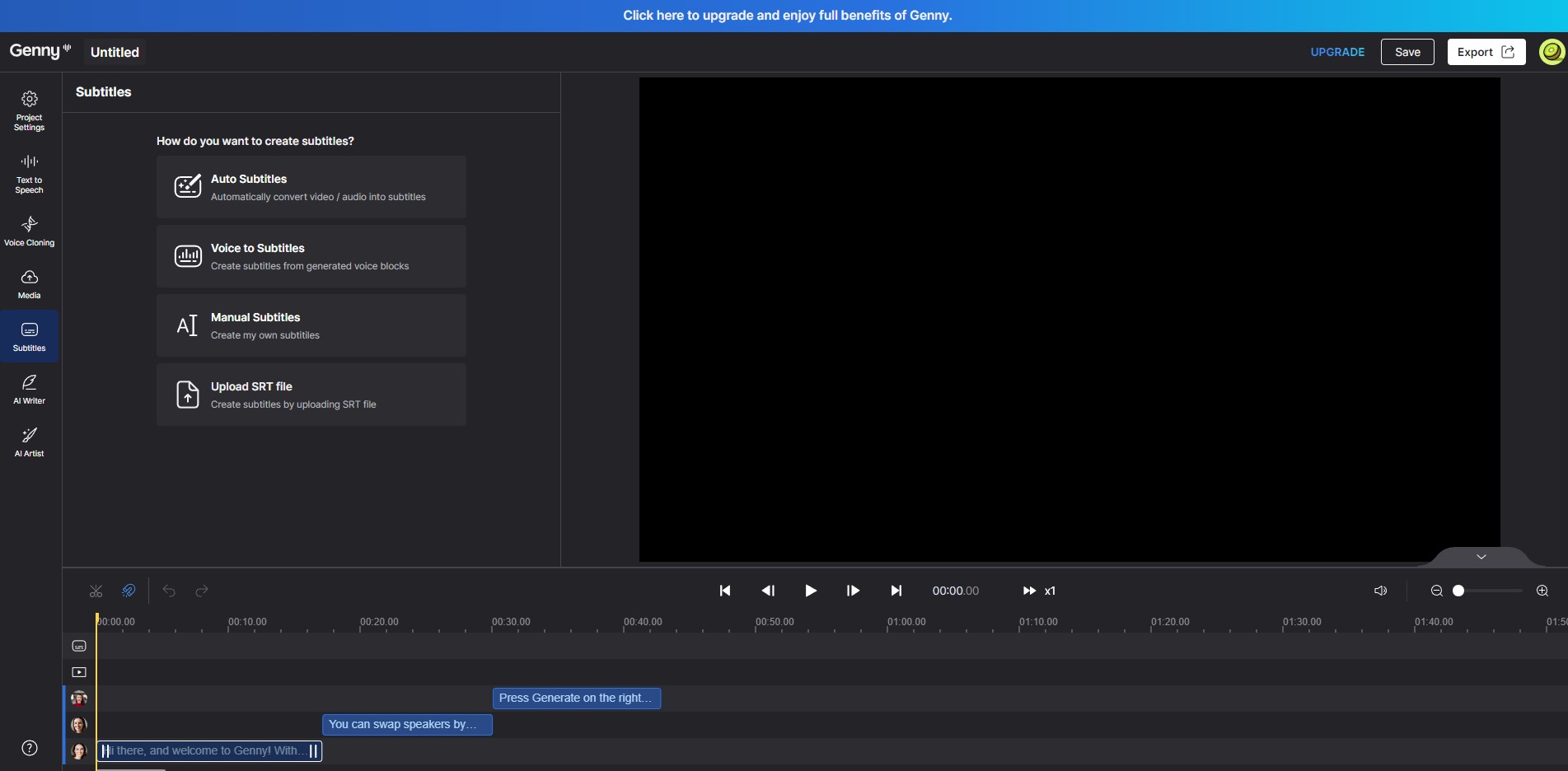The height and width of the screenshot is (771, 1568).
Task: Select the 'You can swap speakers by' block
Action: coord(407,725)
